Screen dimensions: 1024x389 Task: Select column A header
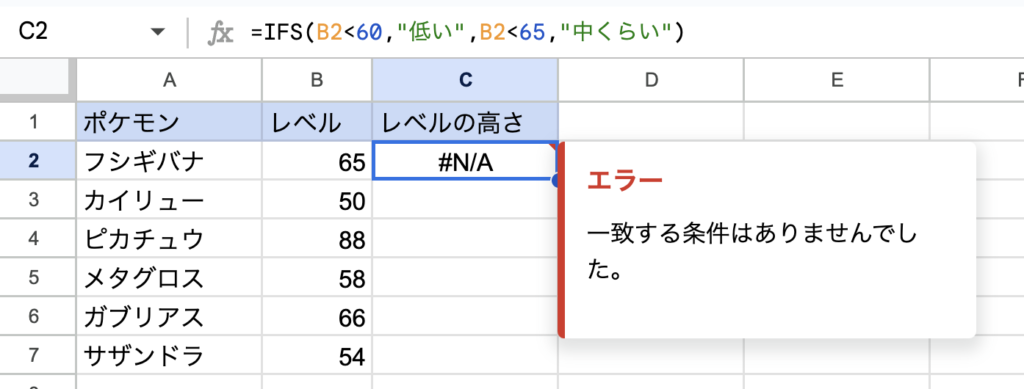point(169,80)
